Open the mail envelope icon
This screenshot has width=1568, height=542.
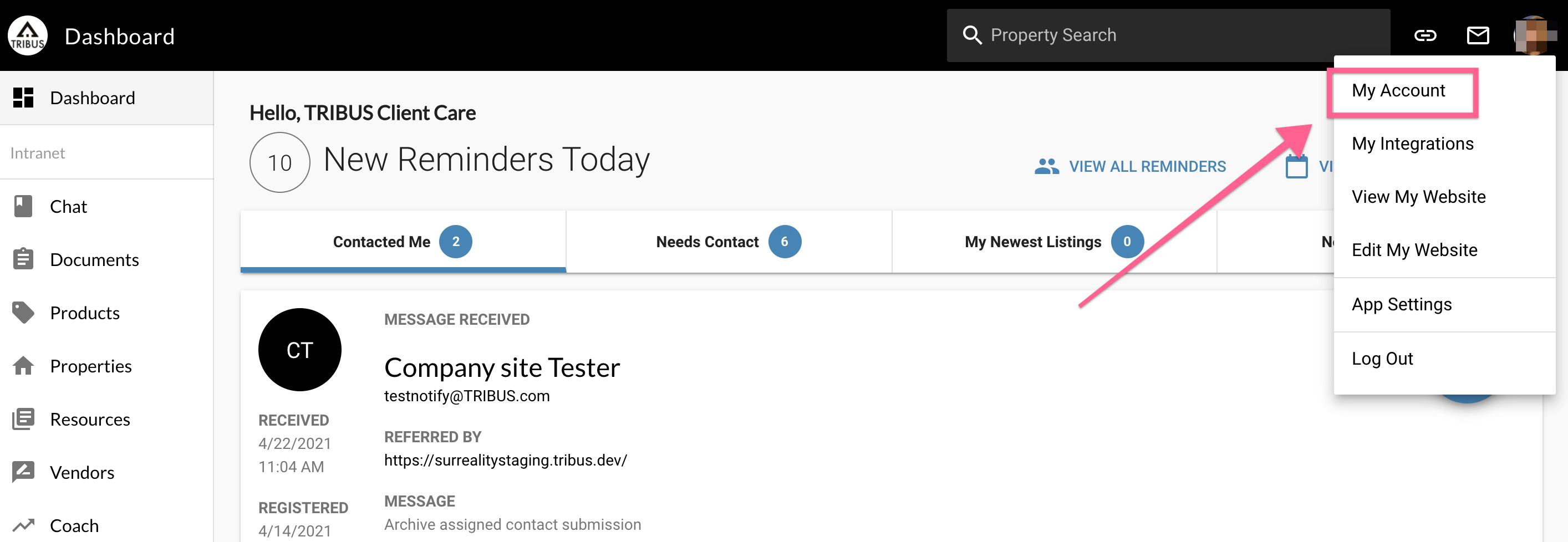[x=1478, y=36]
